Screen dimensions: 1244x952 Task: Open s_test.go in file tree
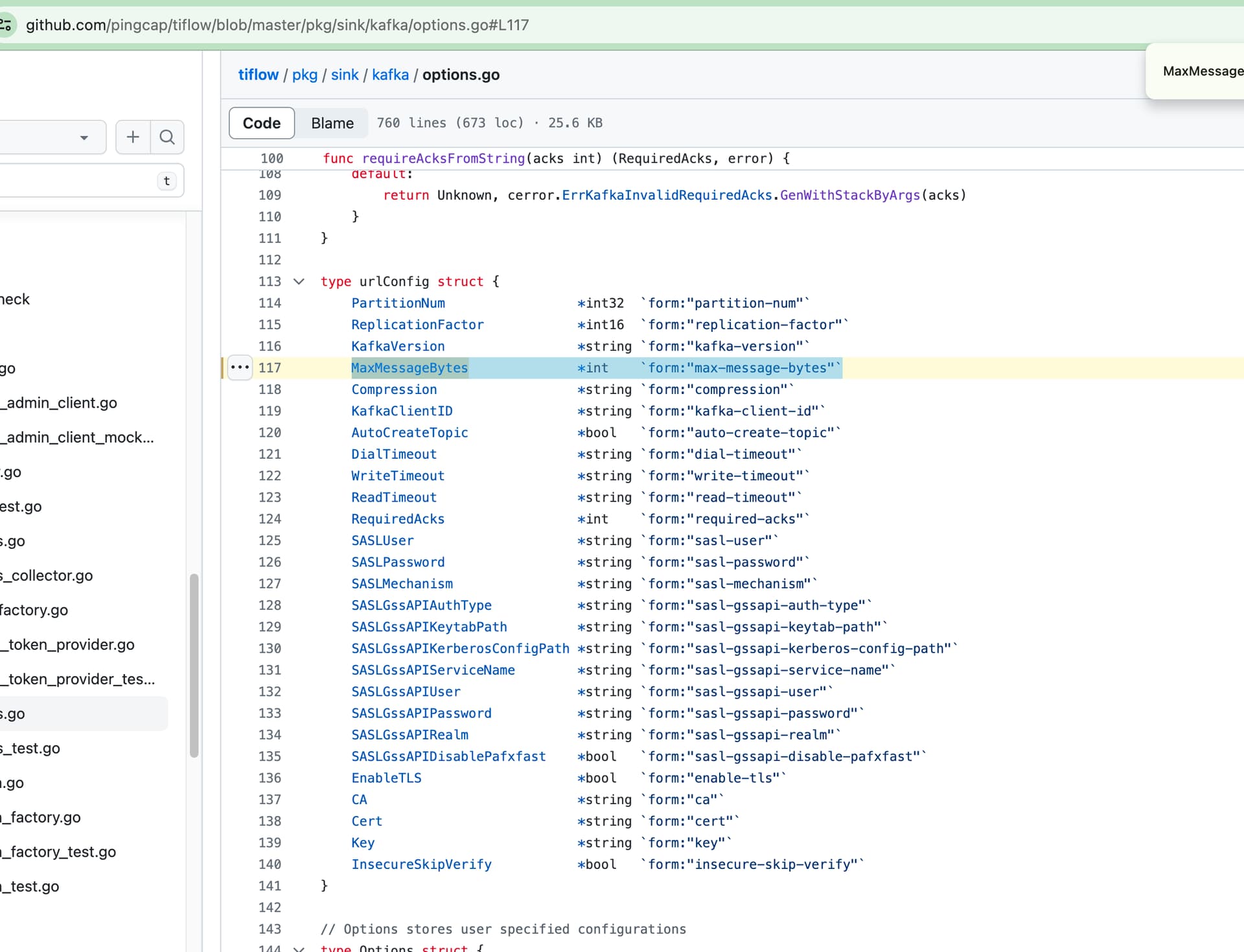pos(30,748)
